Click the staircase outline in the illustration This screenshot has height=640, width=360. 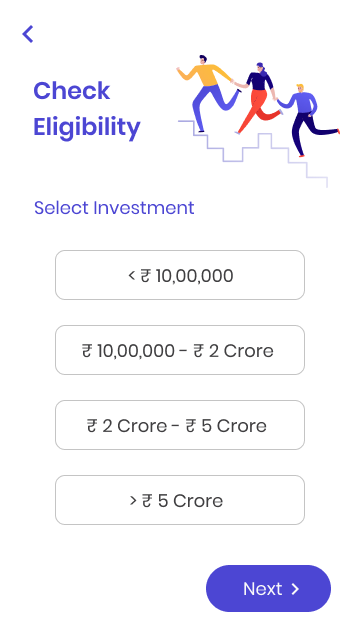tap(253, 154)
